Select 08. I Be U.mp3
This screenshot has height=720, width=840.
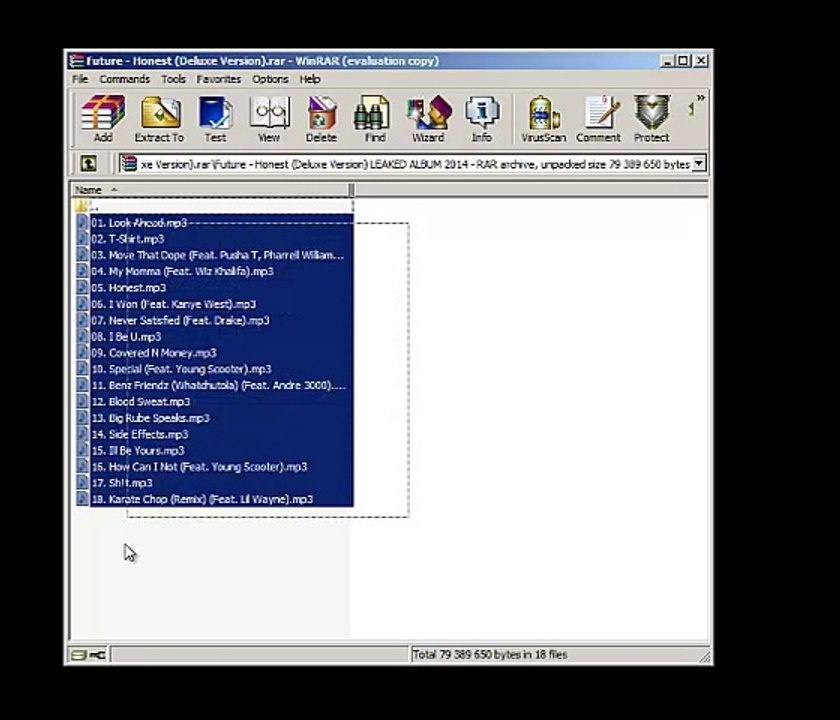click(x=214, y=336)
